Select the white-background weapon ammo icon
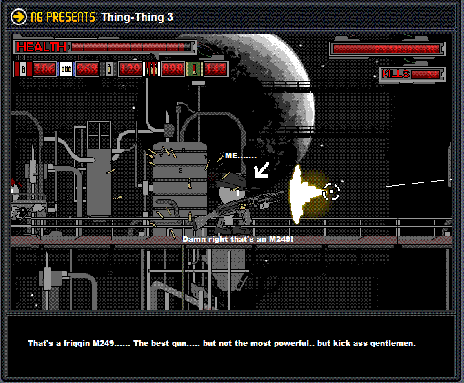 (x=66, y=69)
